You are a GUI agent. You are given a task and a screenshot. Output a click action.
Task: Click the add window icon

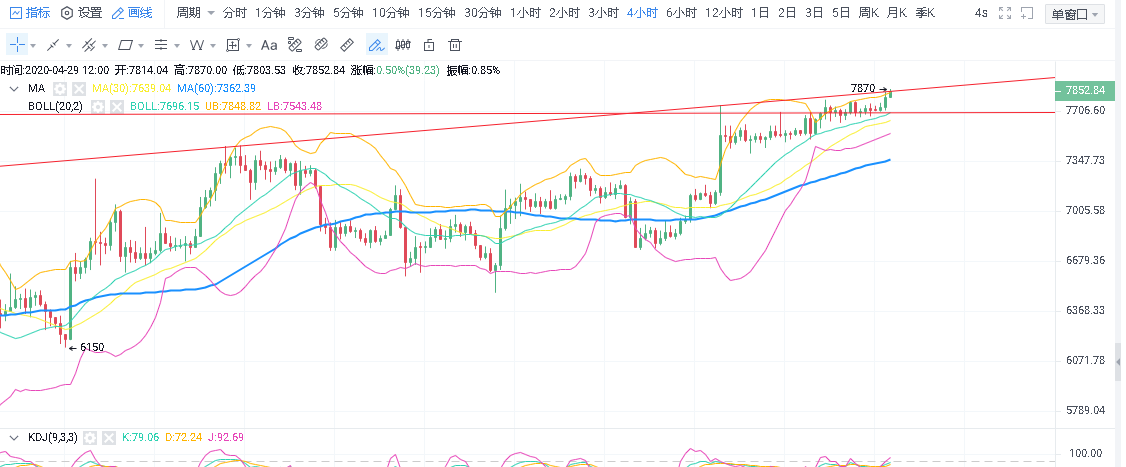point(1027,13)
